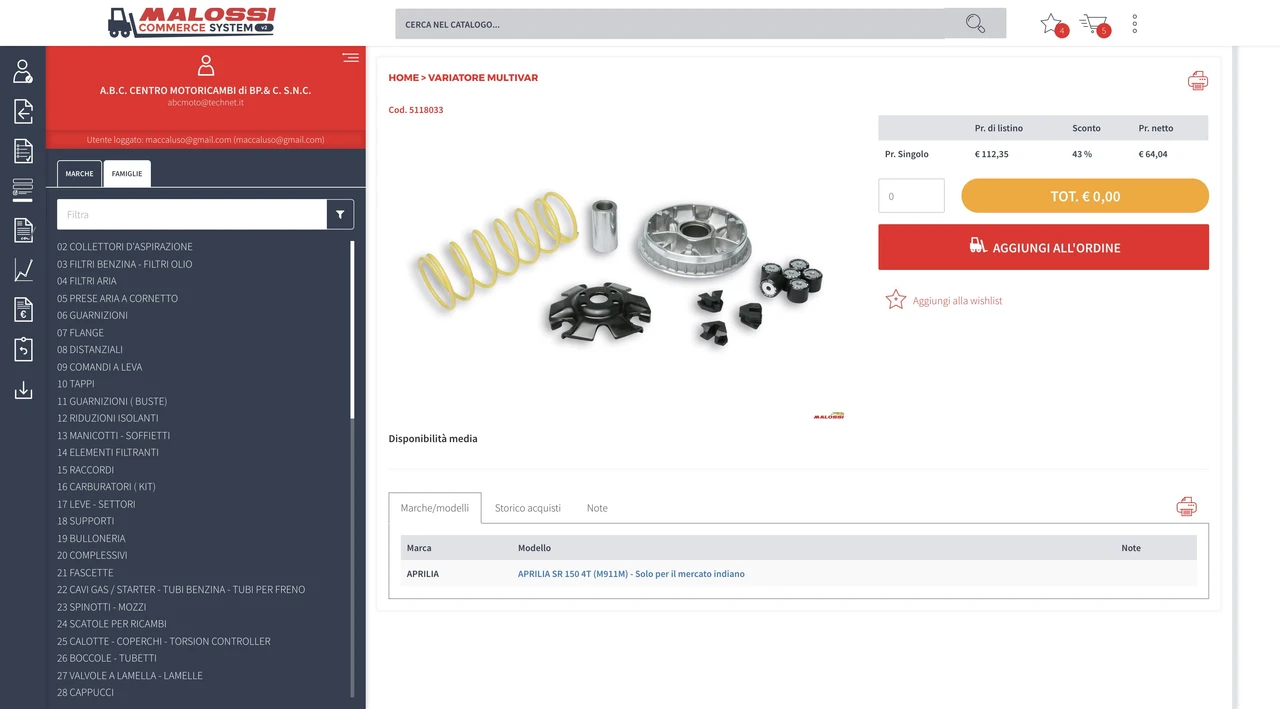Image resolution: width=1280 pixels, height=709 pixels.
Task: Select 20 COMPLESSIVI family
Action: (x=92, y=555)
